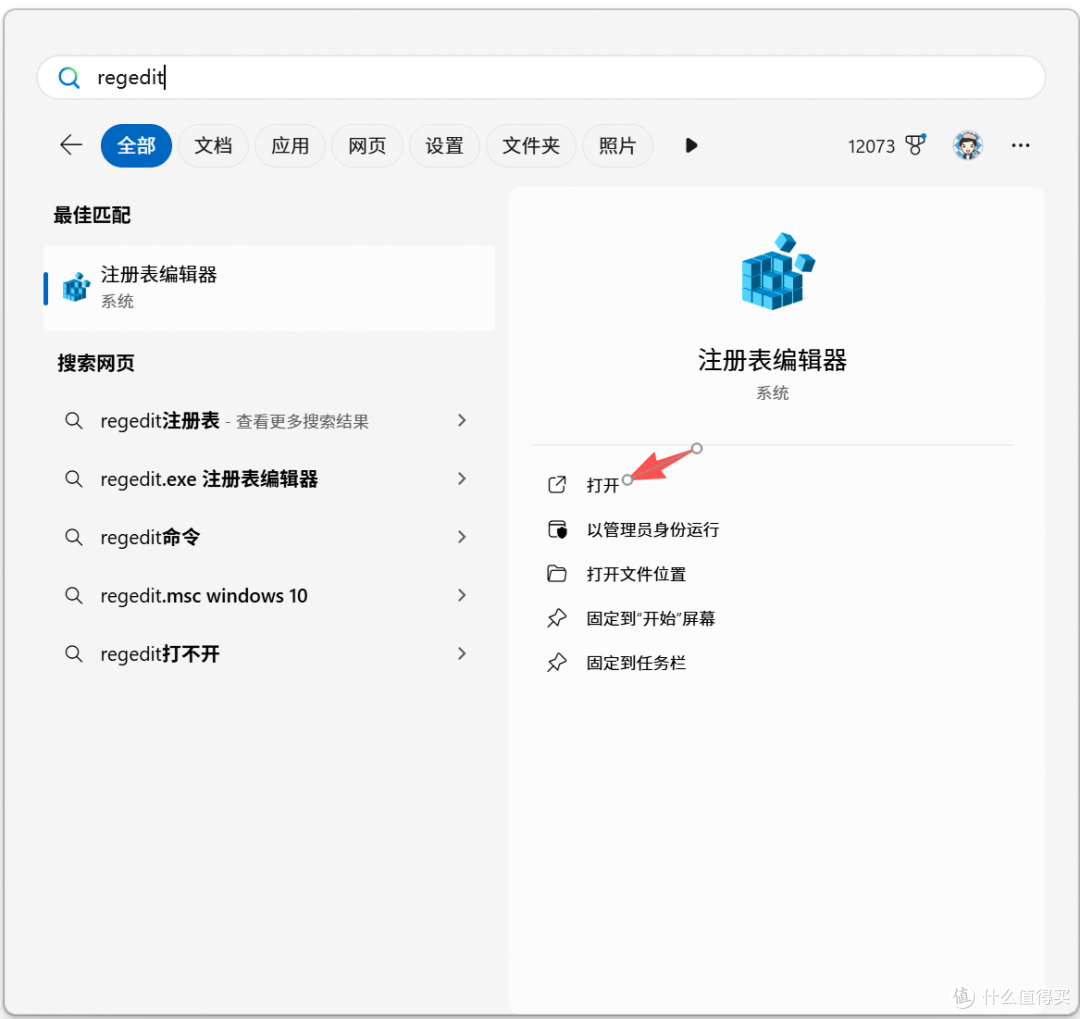The width and height of the screenshot is (1080, 1019).
Task: Switch to the 应用 filter tab
Action: tap(290, 145)
